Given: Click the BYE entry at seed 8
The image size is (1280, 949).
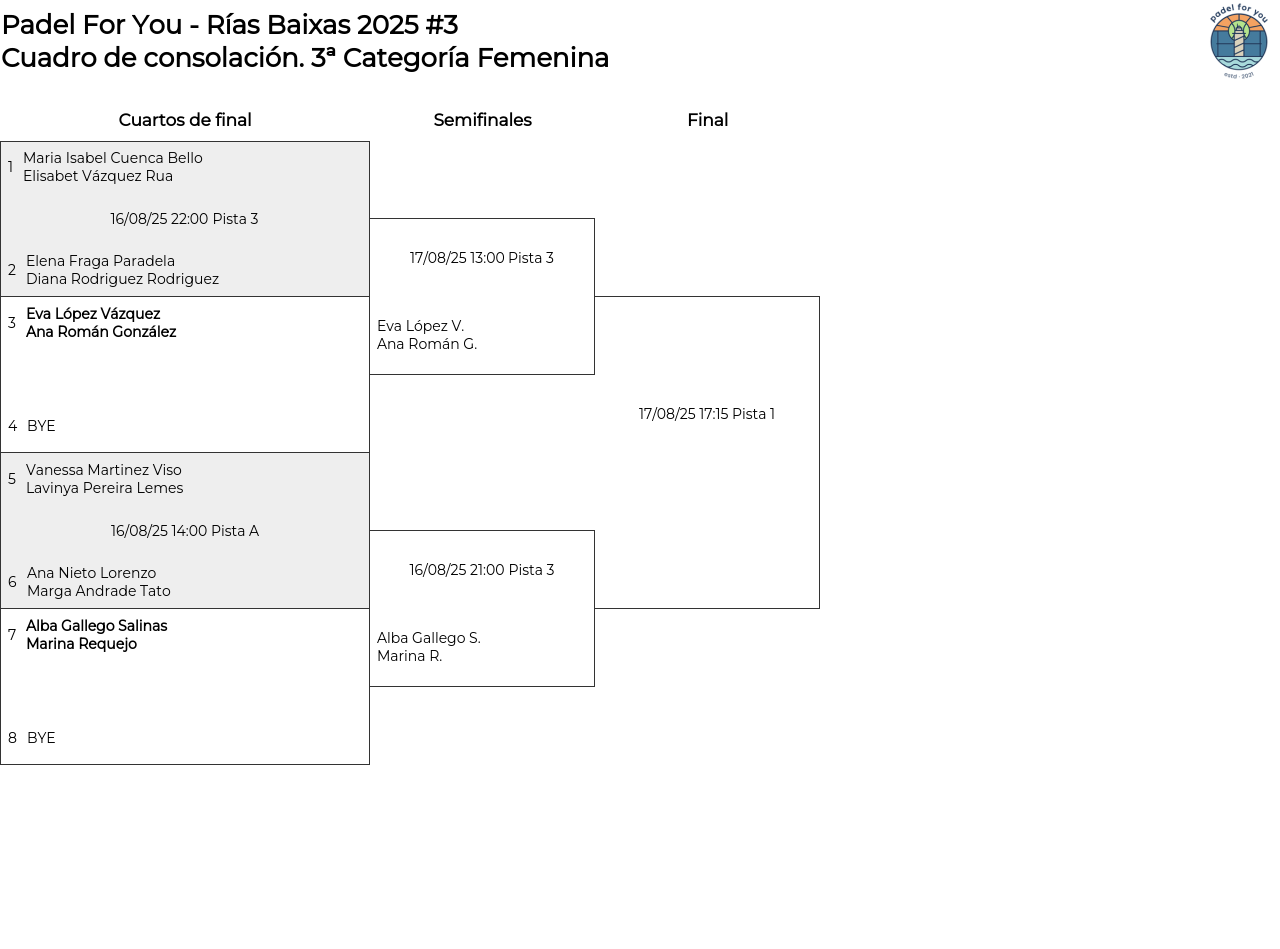Looking at the screenshot, I should click(x=41, y=738).
